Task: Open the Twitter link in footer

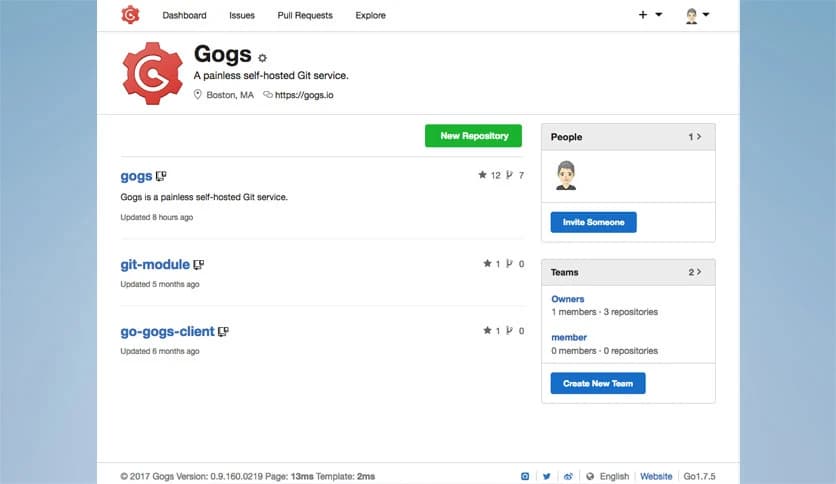Action: (547, 476)
